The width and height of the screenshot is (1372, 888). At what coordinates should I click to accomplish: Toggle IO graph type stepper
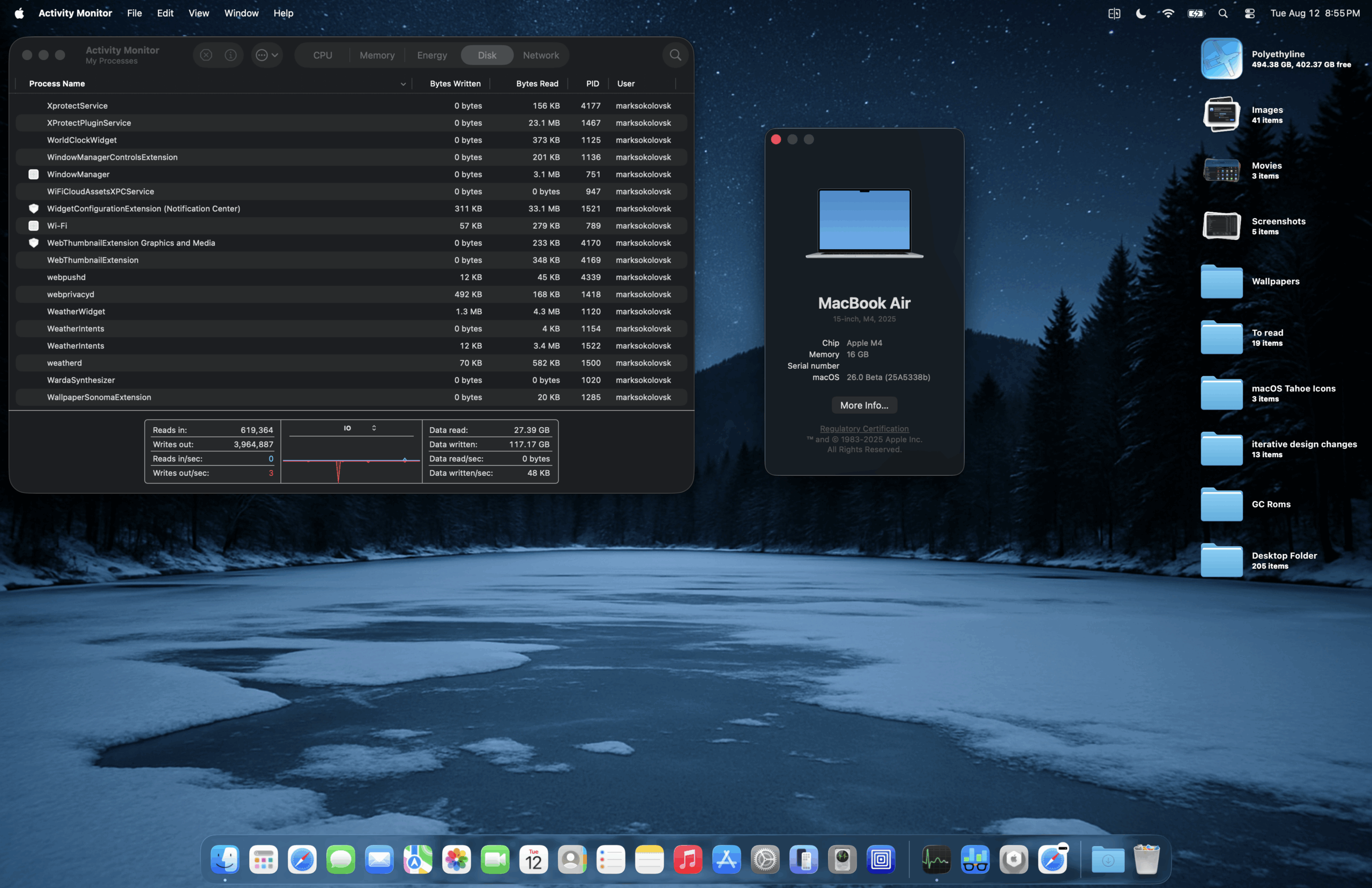[x=374, y=428]
